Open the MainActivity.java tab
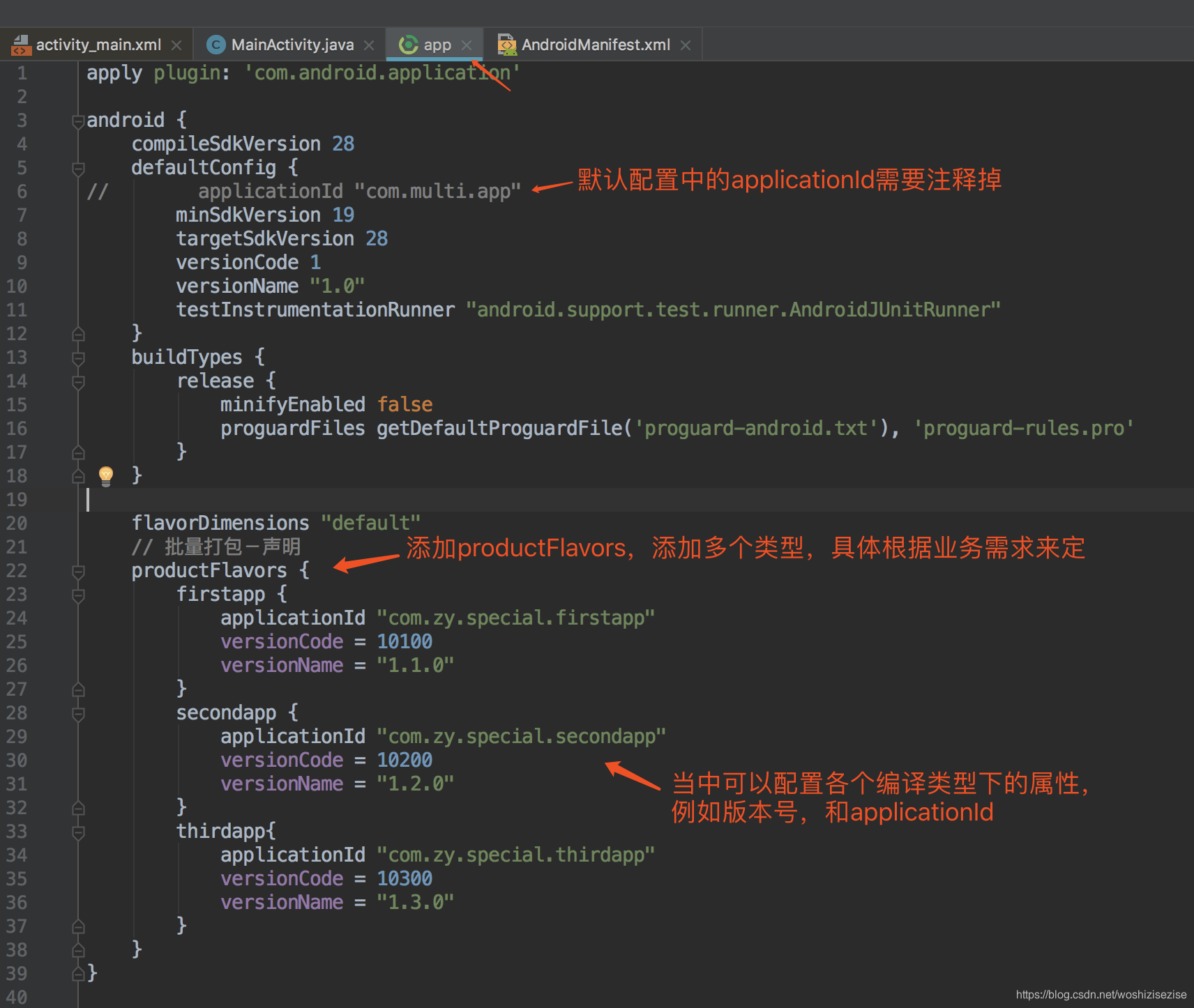Viewport: 1194px width, 1008px height. click(292, 45)
